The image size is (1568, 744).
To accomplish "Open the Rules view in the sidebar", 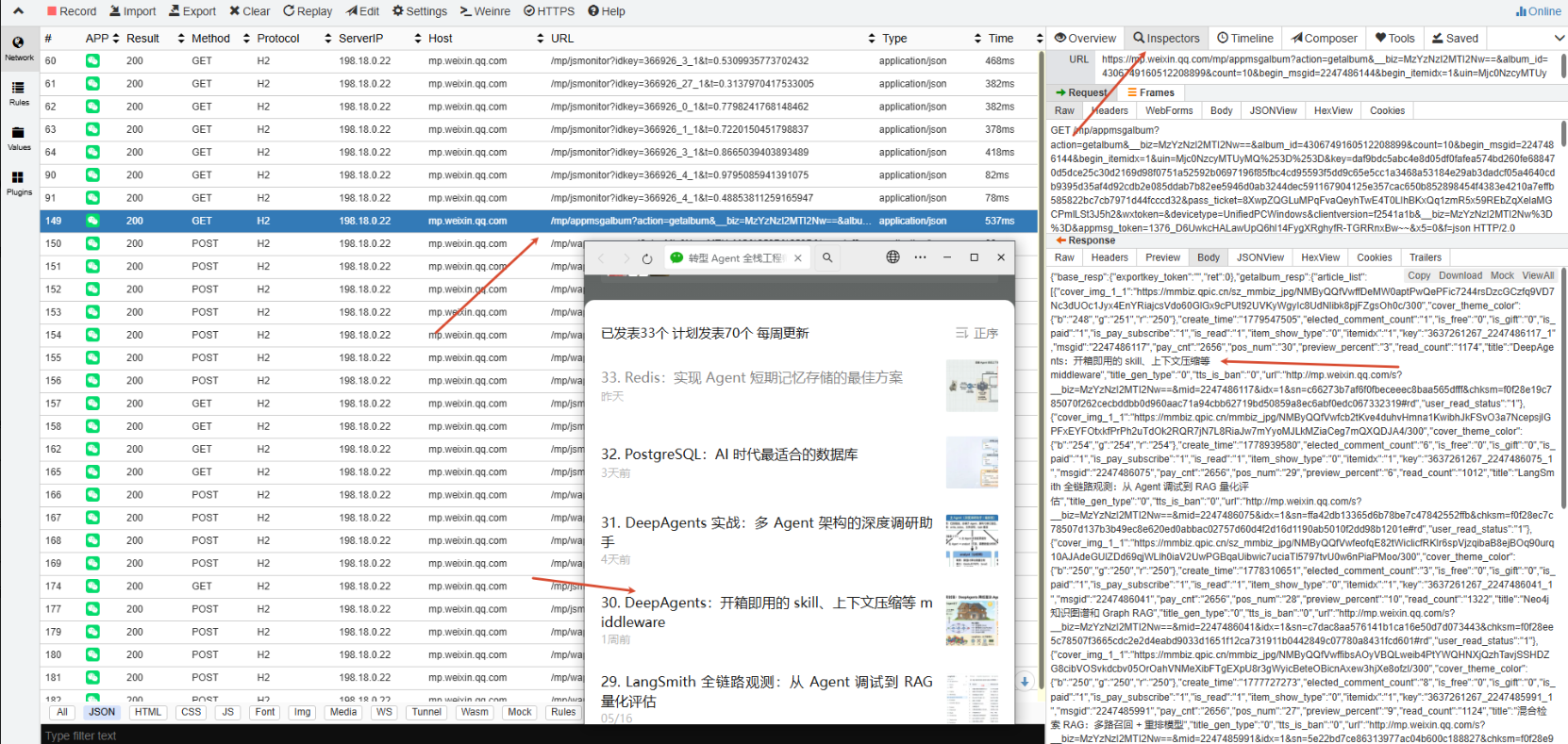I will coord(19,93).
